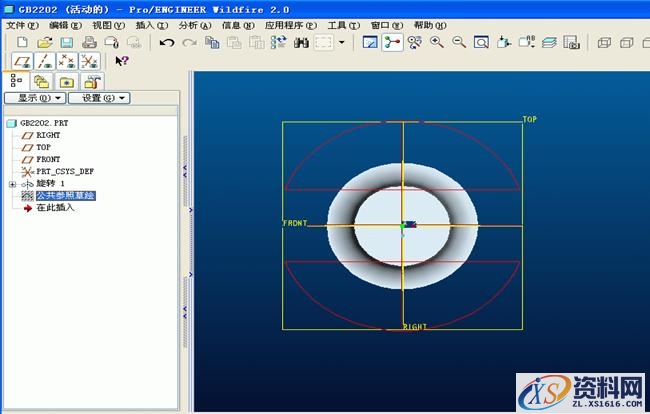The image size is (650, 414).
Task: Click the What's This help cursor icon
Action: click(x=122, y=61)
